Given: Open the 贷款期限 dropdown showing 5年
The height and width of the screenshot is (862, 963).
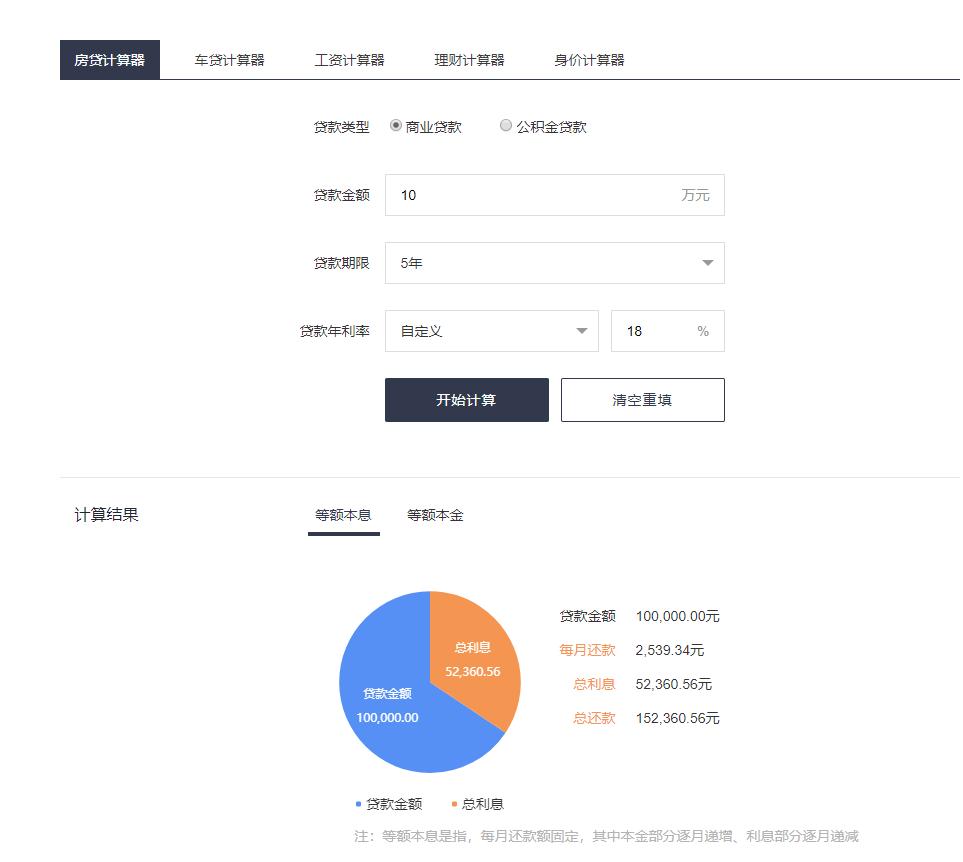Looking at the screenshot, I should click(555, 263).
